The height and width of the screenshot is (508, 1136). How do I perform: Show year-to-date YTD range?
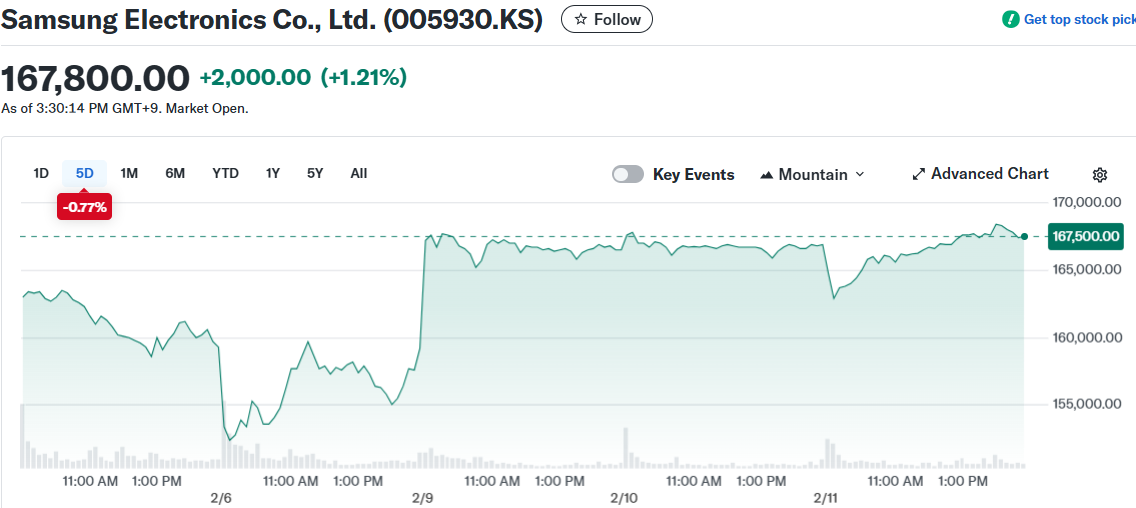225,173
